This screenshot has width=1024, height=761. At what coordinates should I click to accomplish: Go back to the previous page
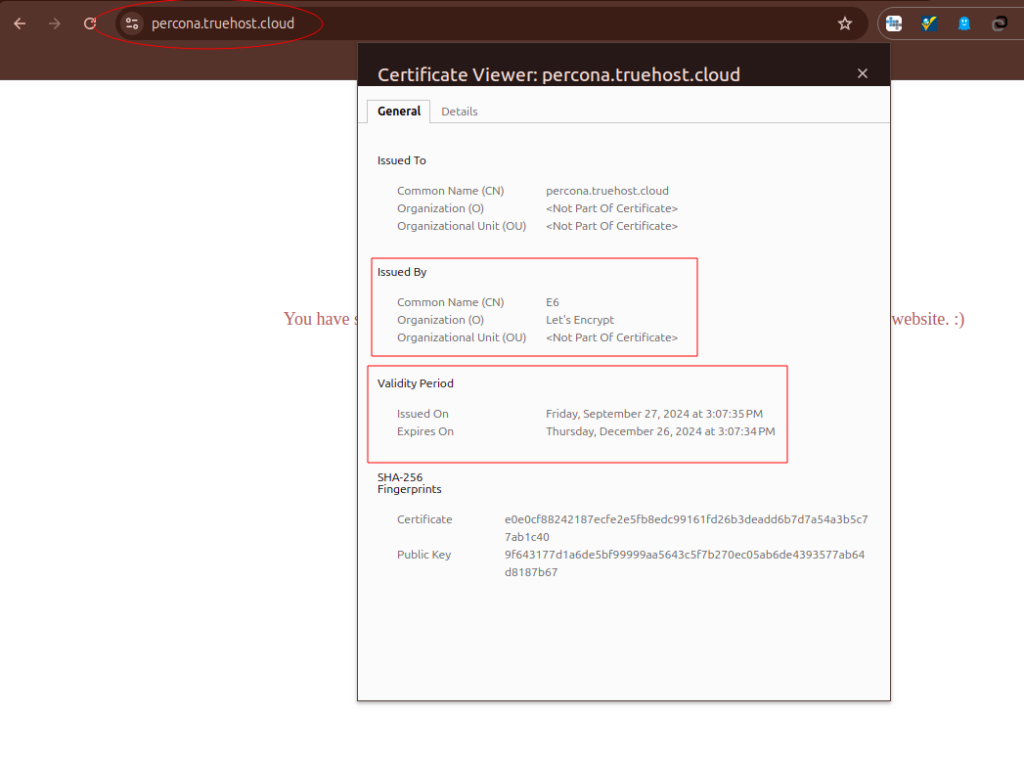coord(20,24)
